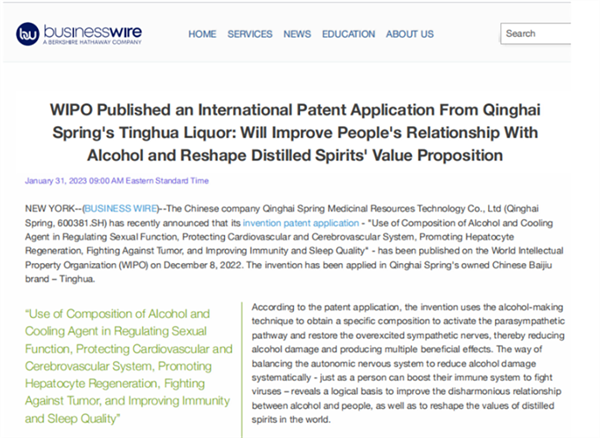This screenshot has width=600, height=438.
Task: Open the HOME navigation item
Action: pyautogui.click(x=202, y=34)
